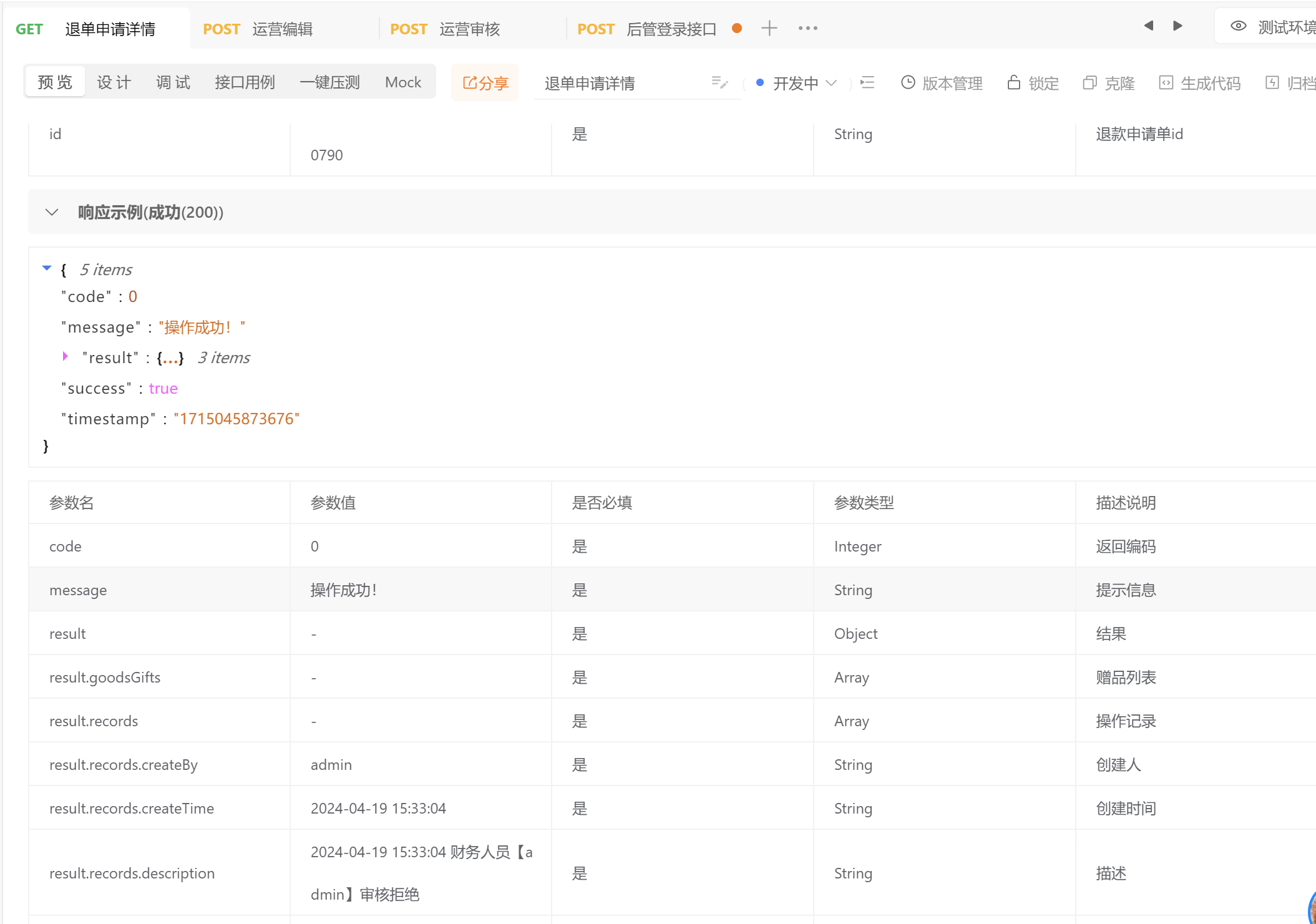Click the "timestamp" value 1715045873676
This screenshot has height=924, width=1316.
(236, 419)
